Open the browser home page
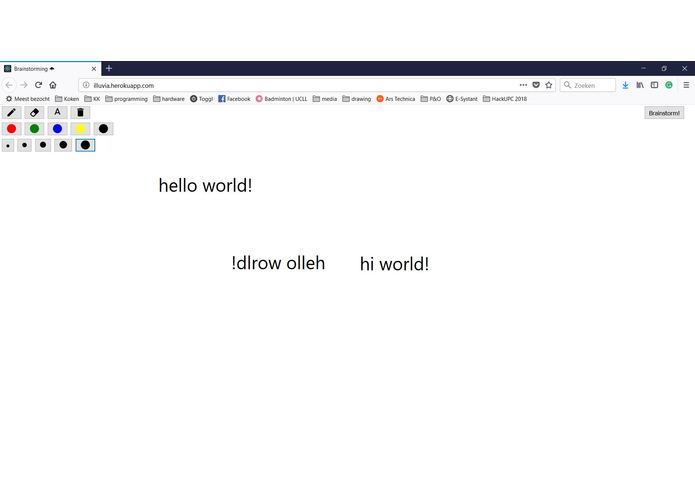The width and height of the screenshot is (695, 494). [x=53, y=85]
